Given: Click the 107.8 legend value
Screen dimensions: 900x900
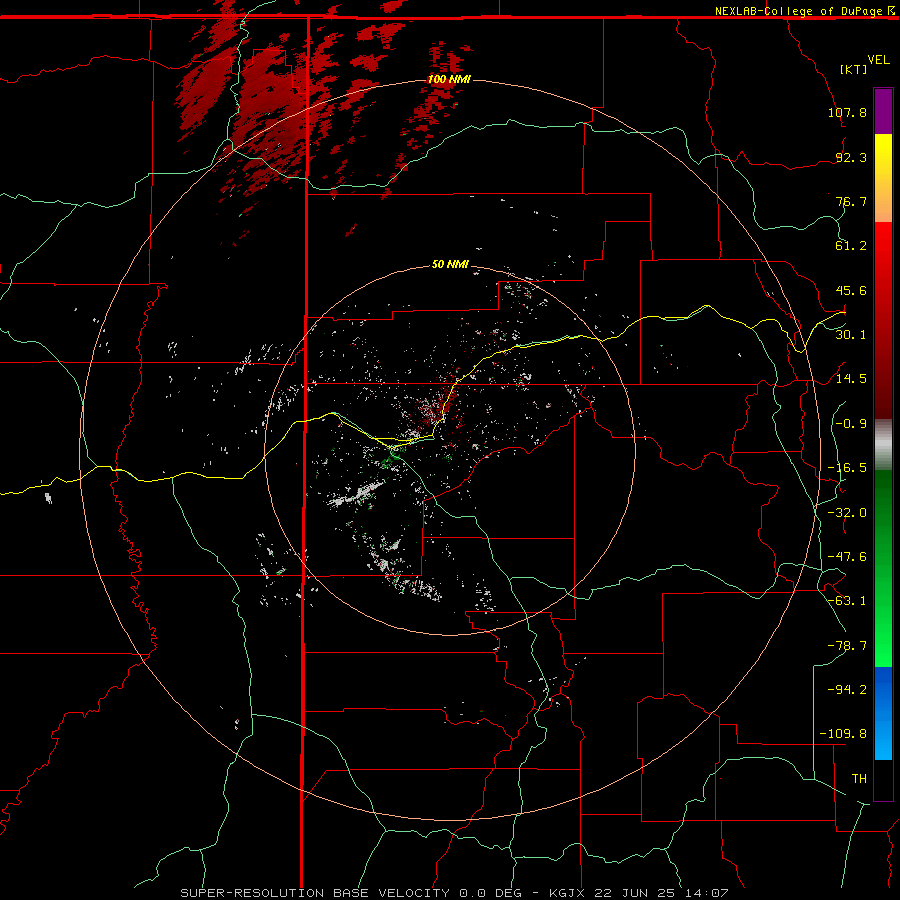Looking at the screenshot, I should pos(847,112).
